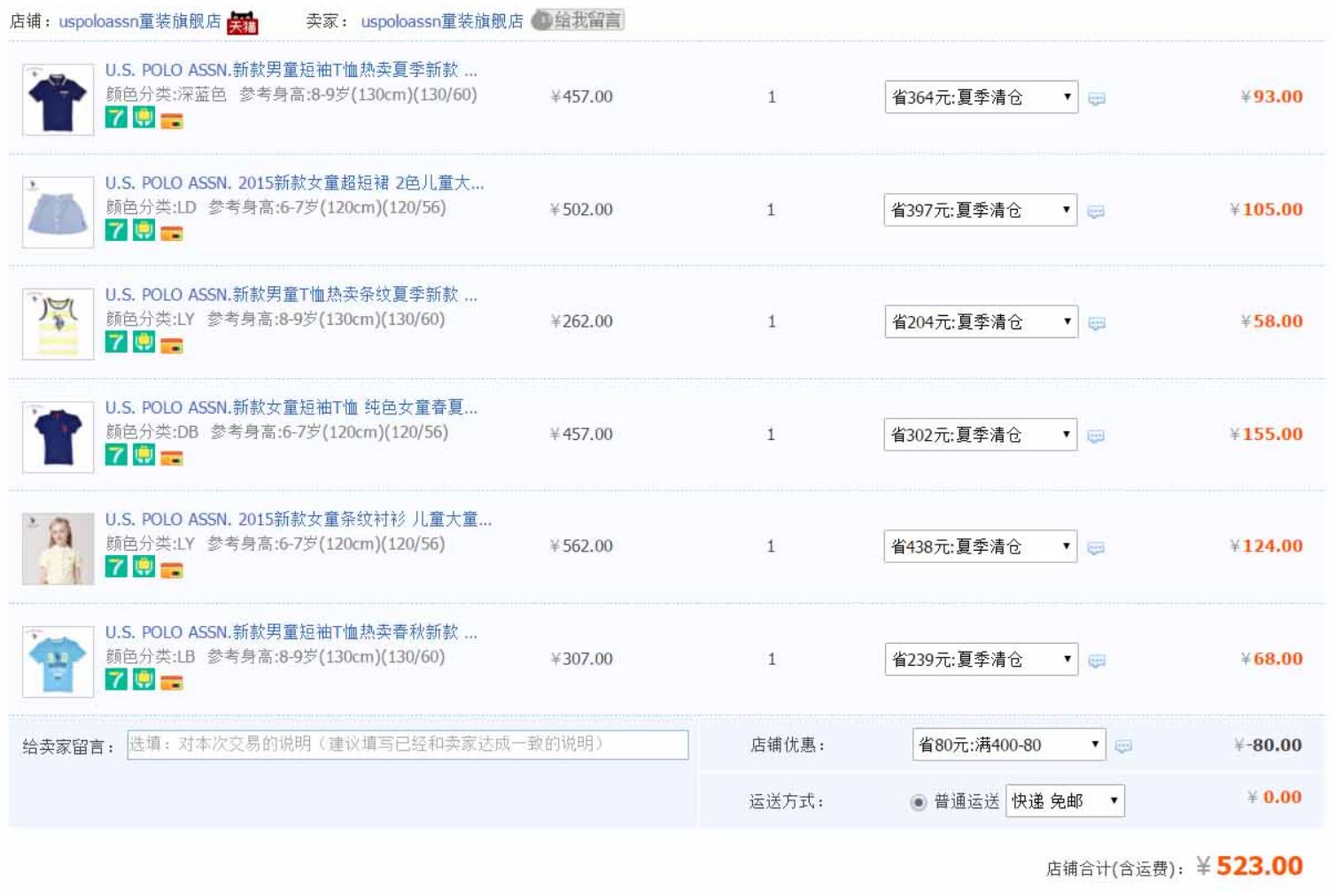The height and width of the screenshot is (896, 1335).
Task: Open the comment bubble icon beside 省302元
Action: point(1096,436)
